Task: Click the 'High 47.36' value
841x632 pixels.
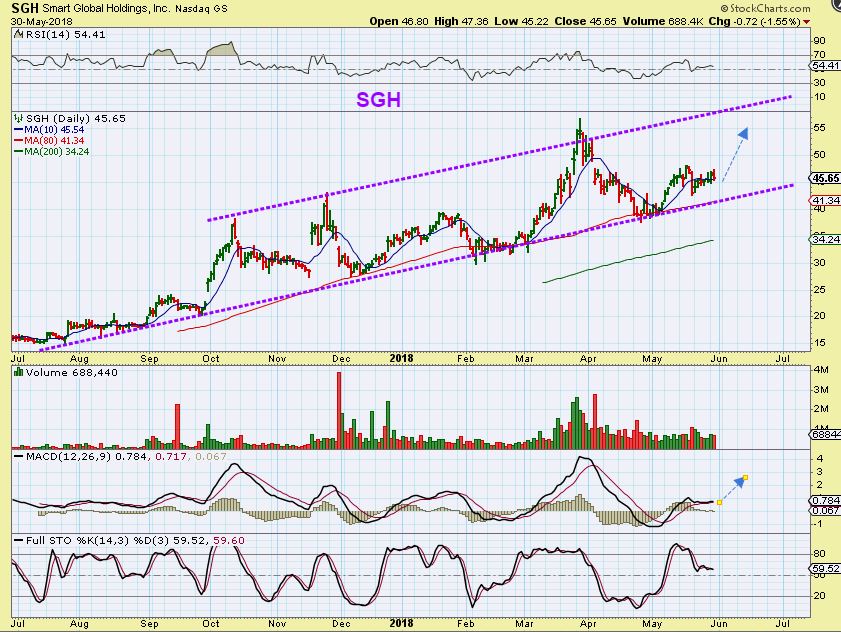Action: (461, 21)
